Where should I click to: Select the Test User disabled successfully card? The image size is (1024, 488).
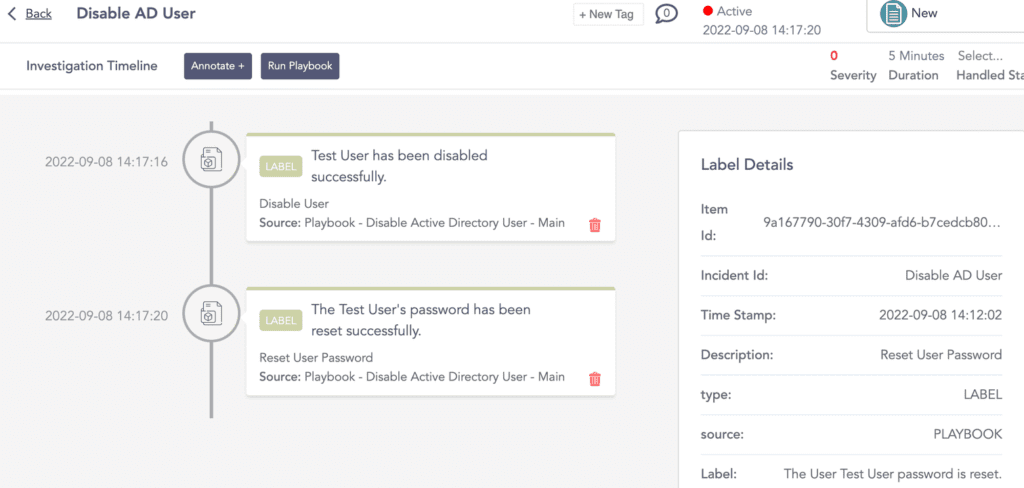pyautogui.click(x=430, y=188)
